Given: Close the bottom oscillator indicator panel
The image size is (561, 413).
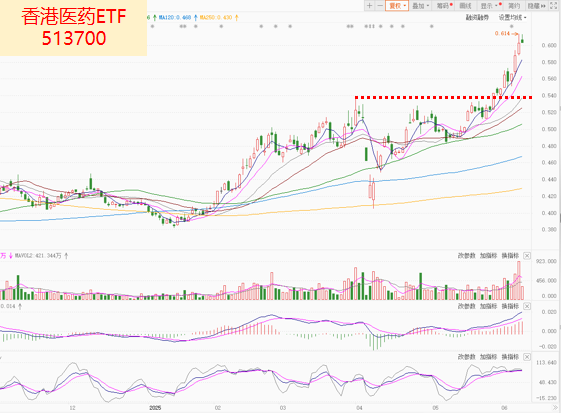Looking at the screenshot, I should click(x=527, y=357).
